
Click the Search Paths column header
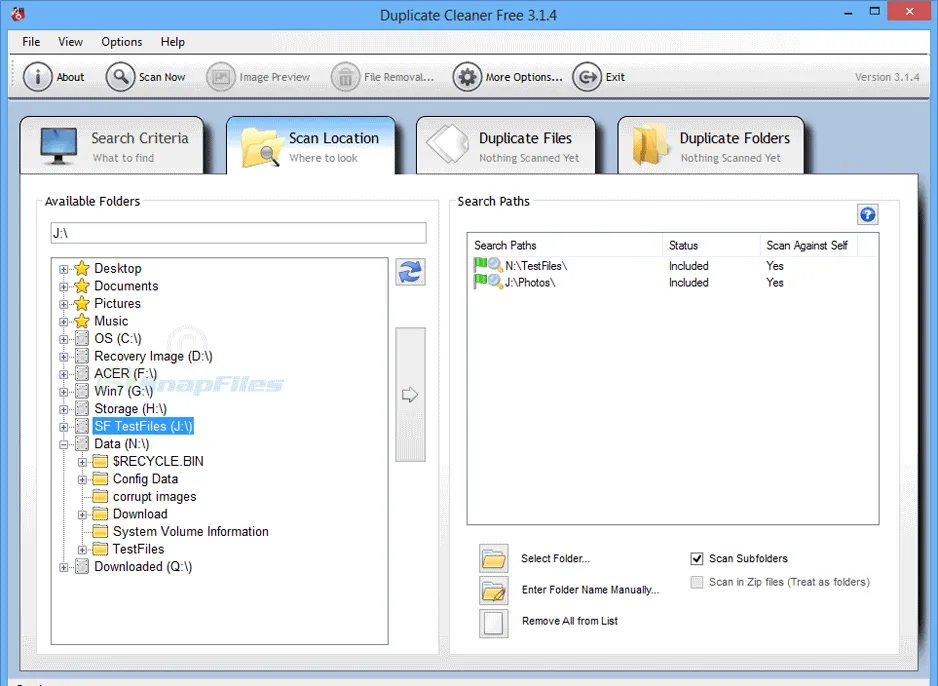[x=565, y=245]
